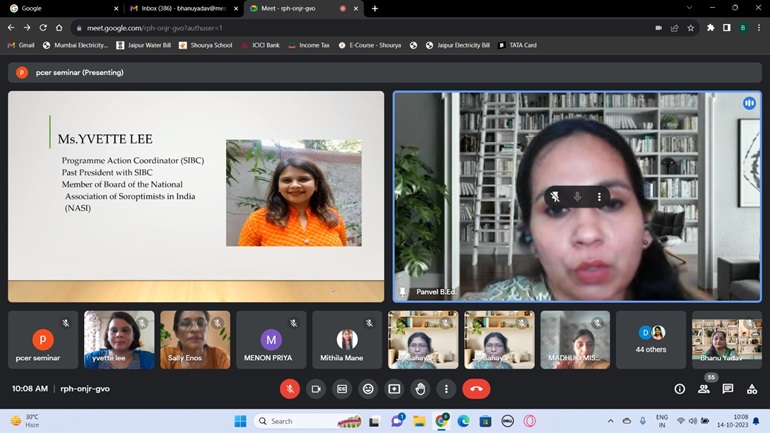
Task: Open three-dot options on Panvel B.Ed. video tile
Action: pyautogui.click(x=599, y=197)
